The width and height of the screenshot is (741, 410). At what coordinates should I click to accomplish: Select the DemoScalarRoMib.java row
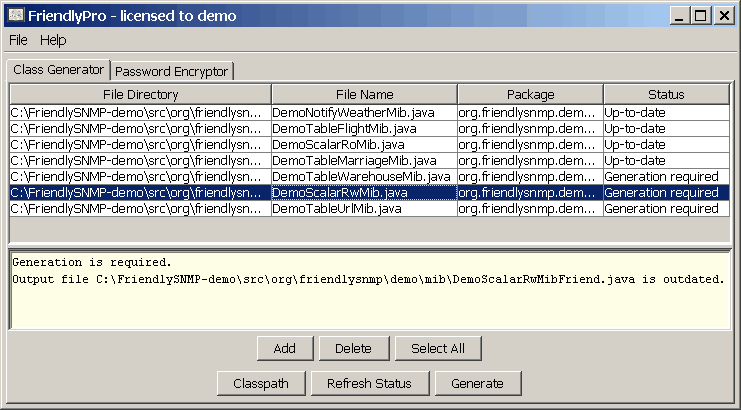pyautogui.click(x=364, y=145)
